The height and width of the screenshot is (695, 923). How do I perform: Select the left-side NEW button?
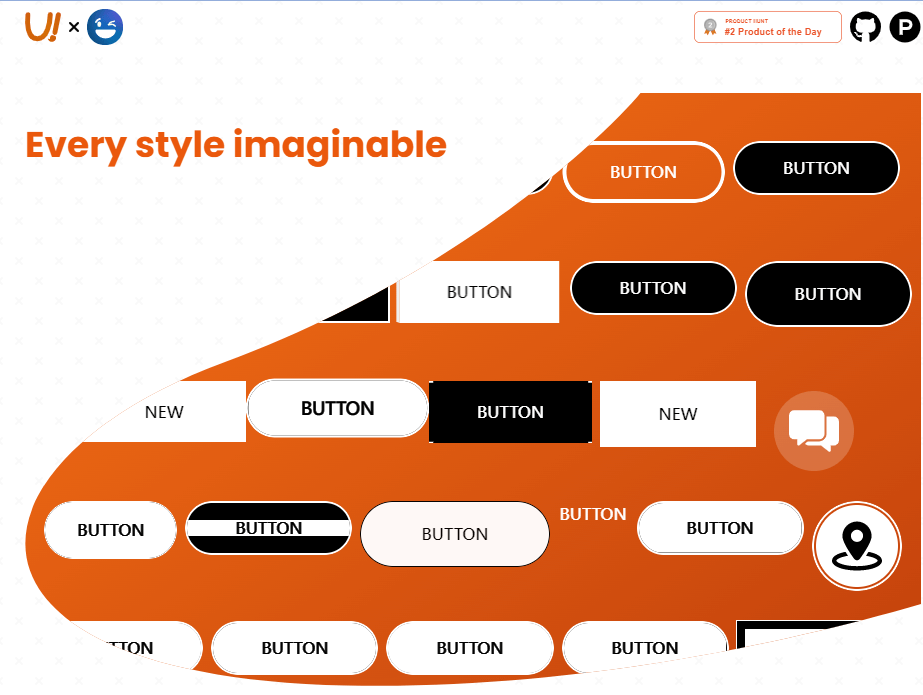click(x=164, y=412)
